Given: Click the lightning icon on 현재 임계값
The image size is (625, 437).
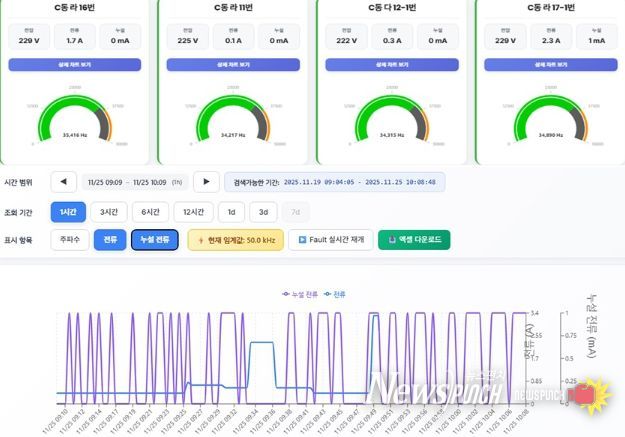Looking at the screenshot, I should tap(201, 240).
